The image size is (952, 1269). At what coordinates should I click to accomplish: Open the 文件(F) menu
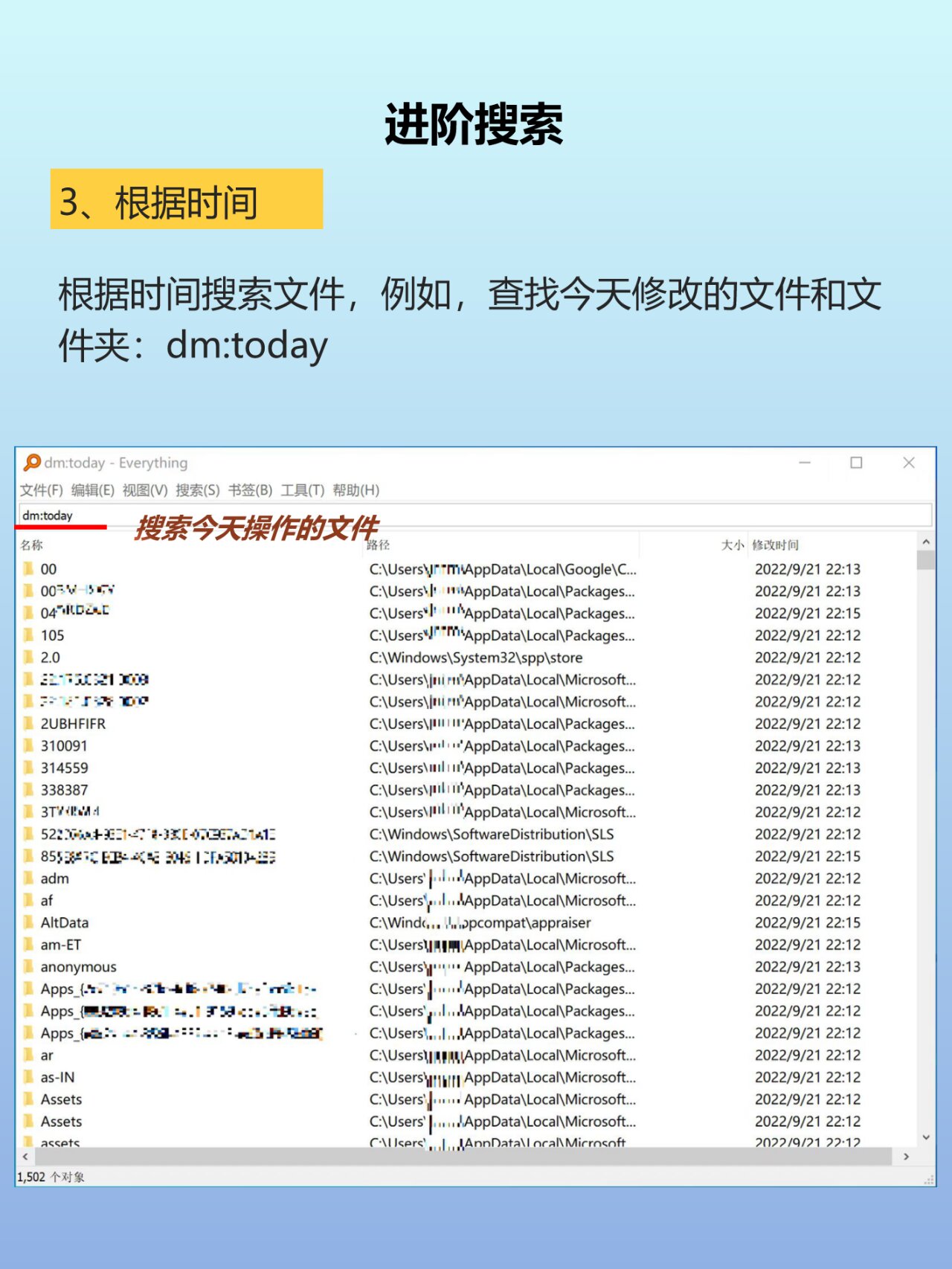pyautogui.click(x=42, y=490)
